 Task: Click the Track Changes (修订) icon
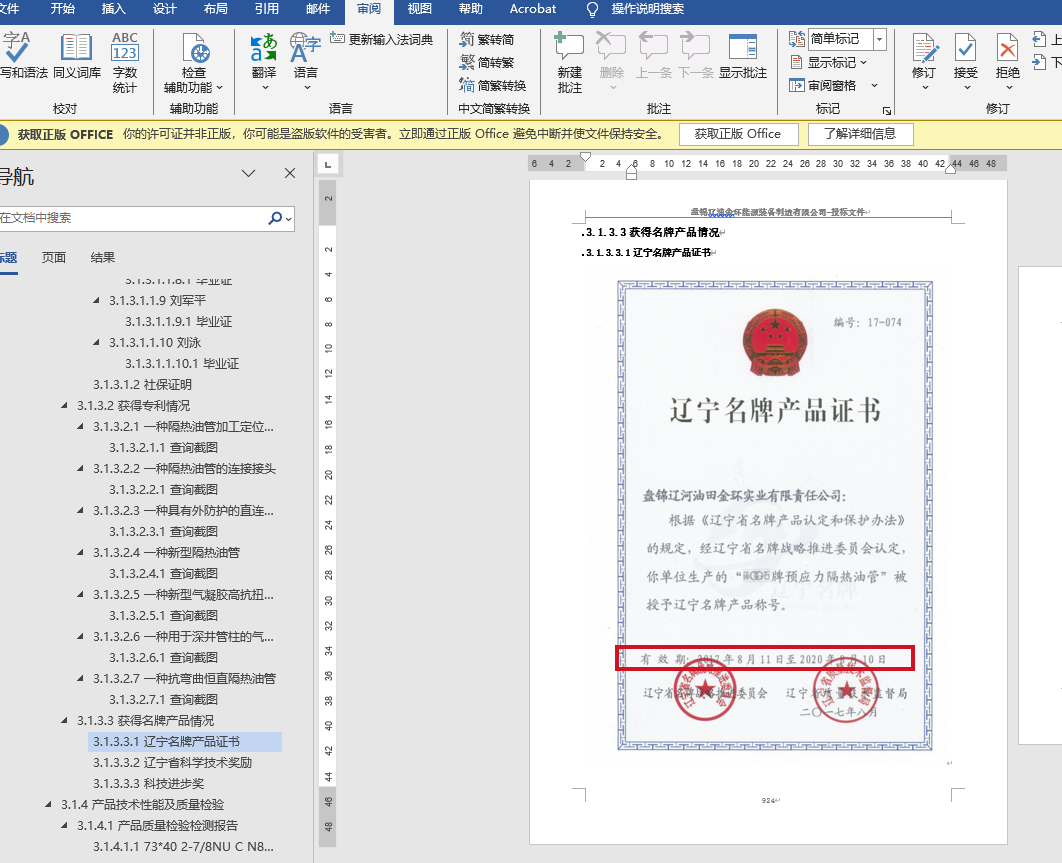coord(925,48)
